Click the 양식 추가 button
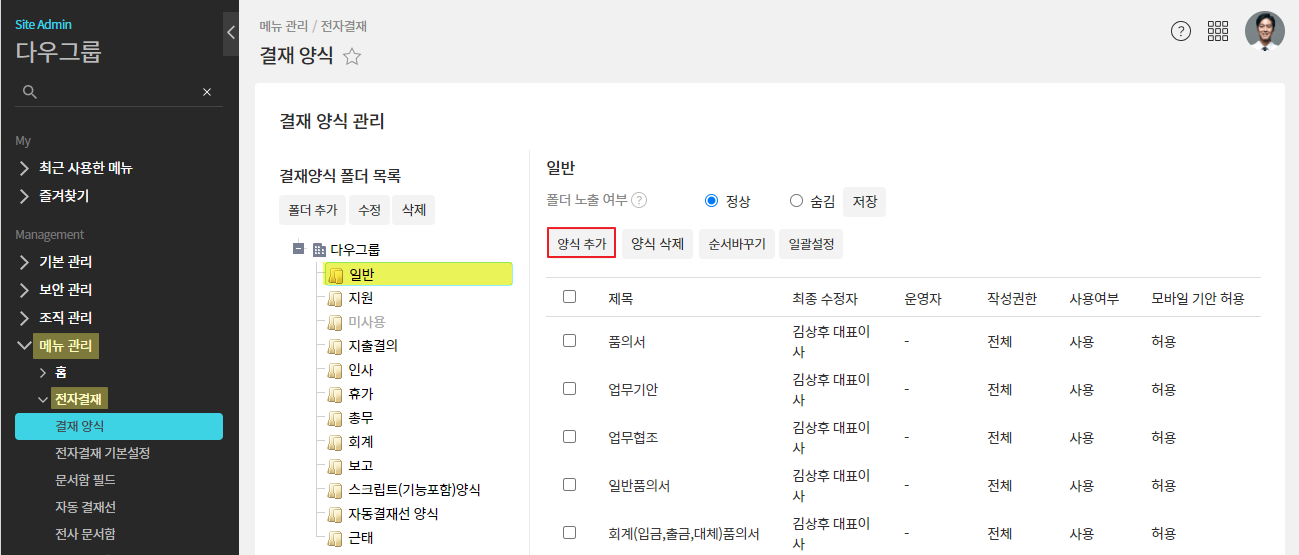The image size is (1299, 555). (x=581, y=243)
